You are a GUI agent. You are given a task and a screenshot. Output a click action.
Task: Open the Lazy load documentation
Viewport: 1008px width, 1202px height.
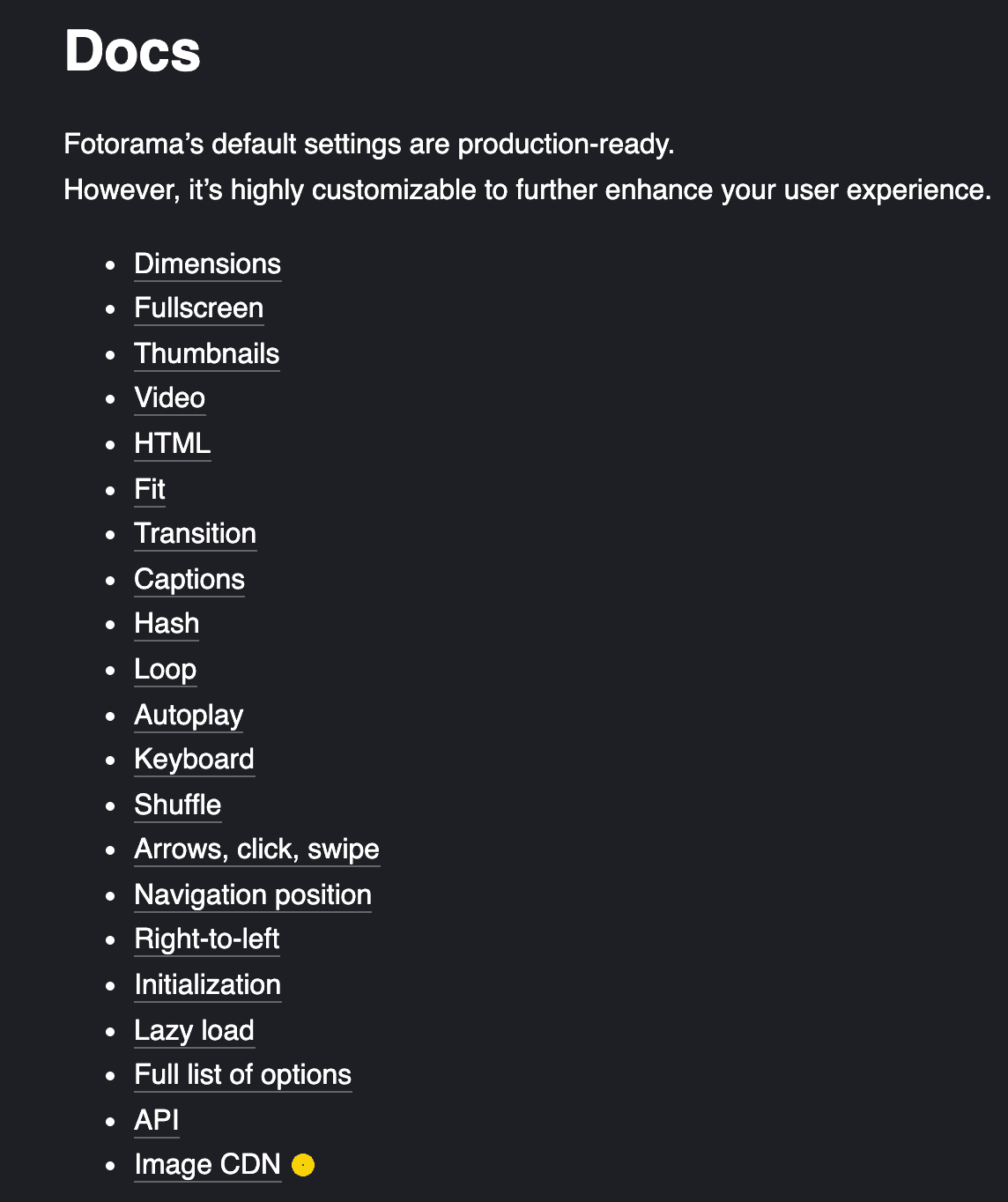click(x=195, y=1031)
